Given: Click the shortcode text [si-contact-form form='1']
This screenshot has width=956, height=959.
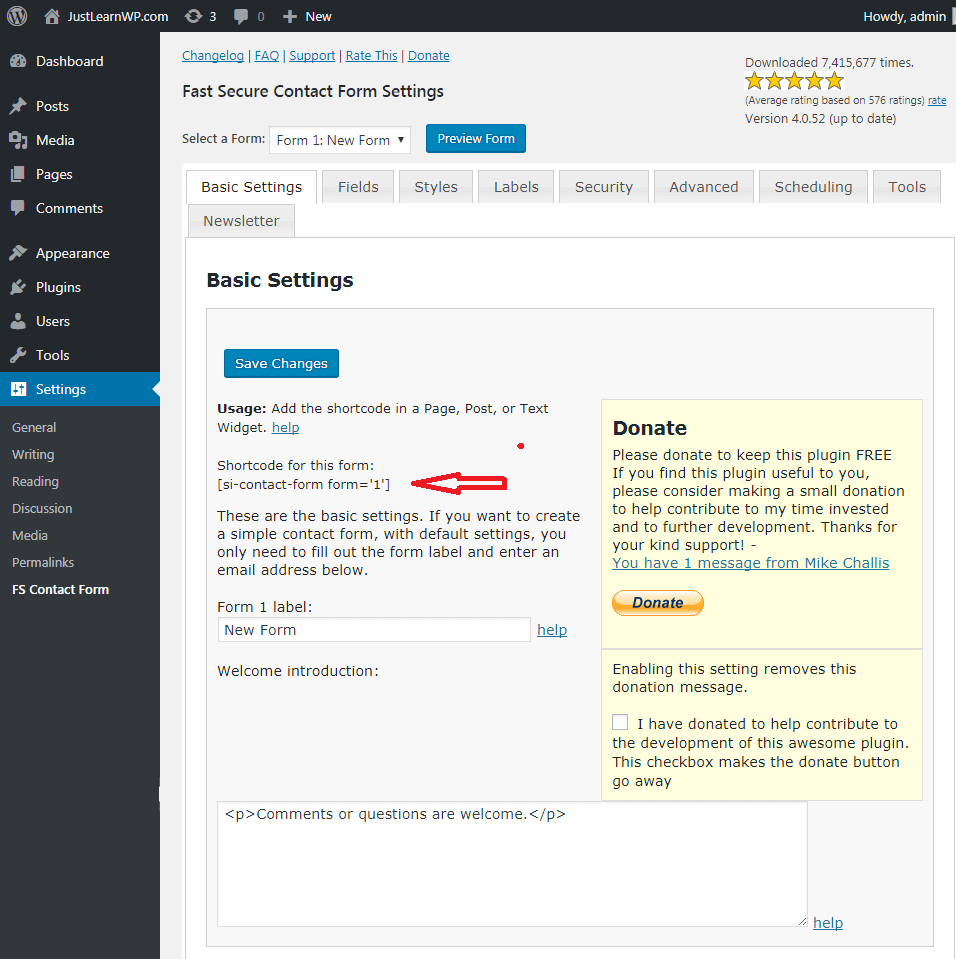Looking at the screenshot, I should click(303, 484).
